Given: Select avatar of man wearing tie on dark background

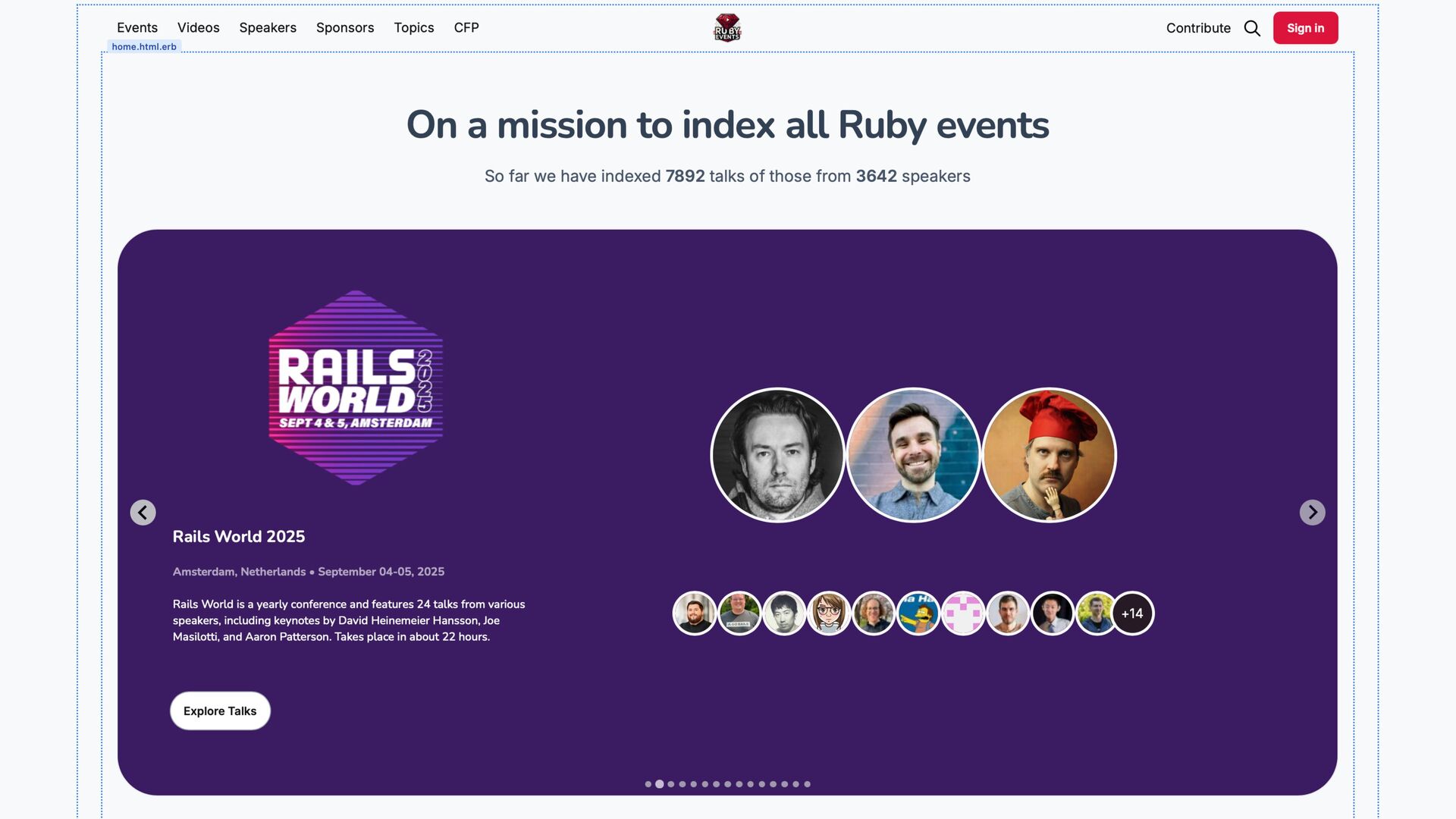Looking at the screenshot, I should [x=1053, y=613].
